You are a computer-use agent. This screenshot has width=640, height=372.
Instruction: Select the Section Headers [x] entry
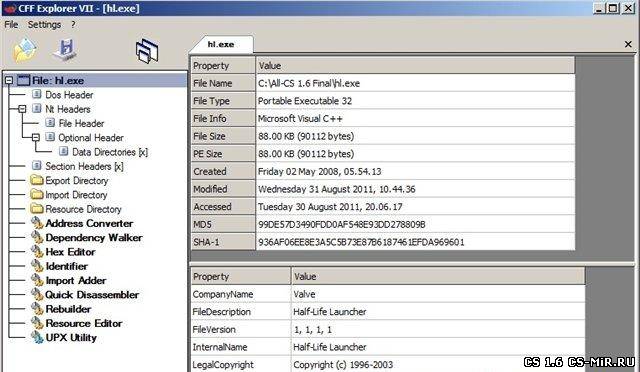coord(84,166)
